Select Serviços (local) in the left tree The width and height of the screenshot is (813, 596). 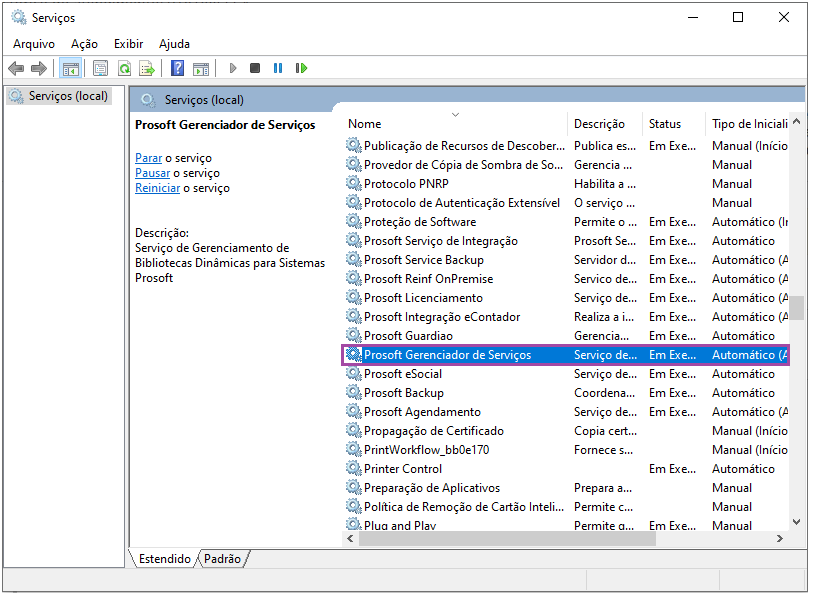point(68,96)
